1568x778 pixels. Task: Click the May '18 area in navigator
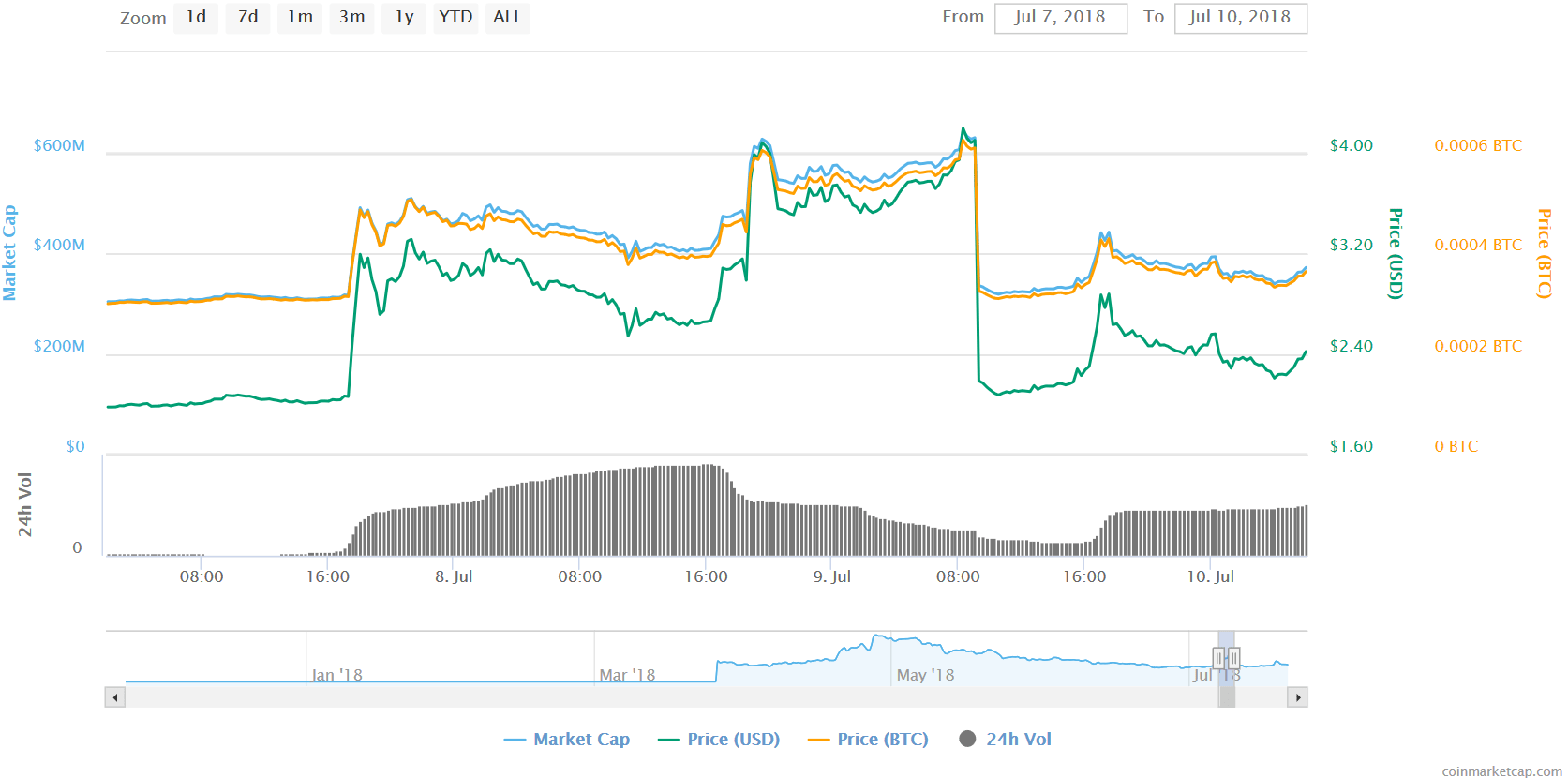[x=925, y=675]
